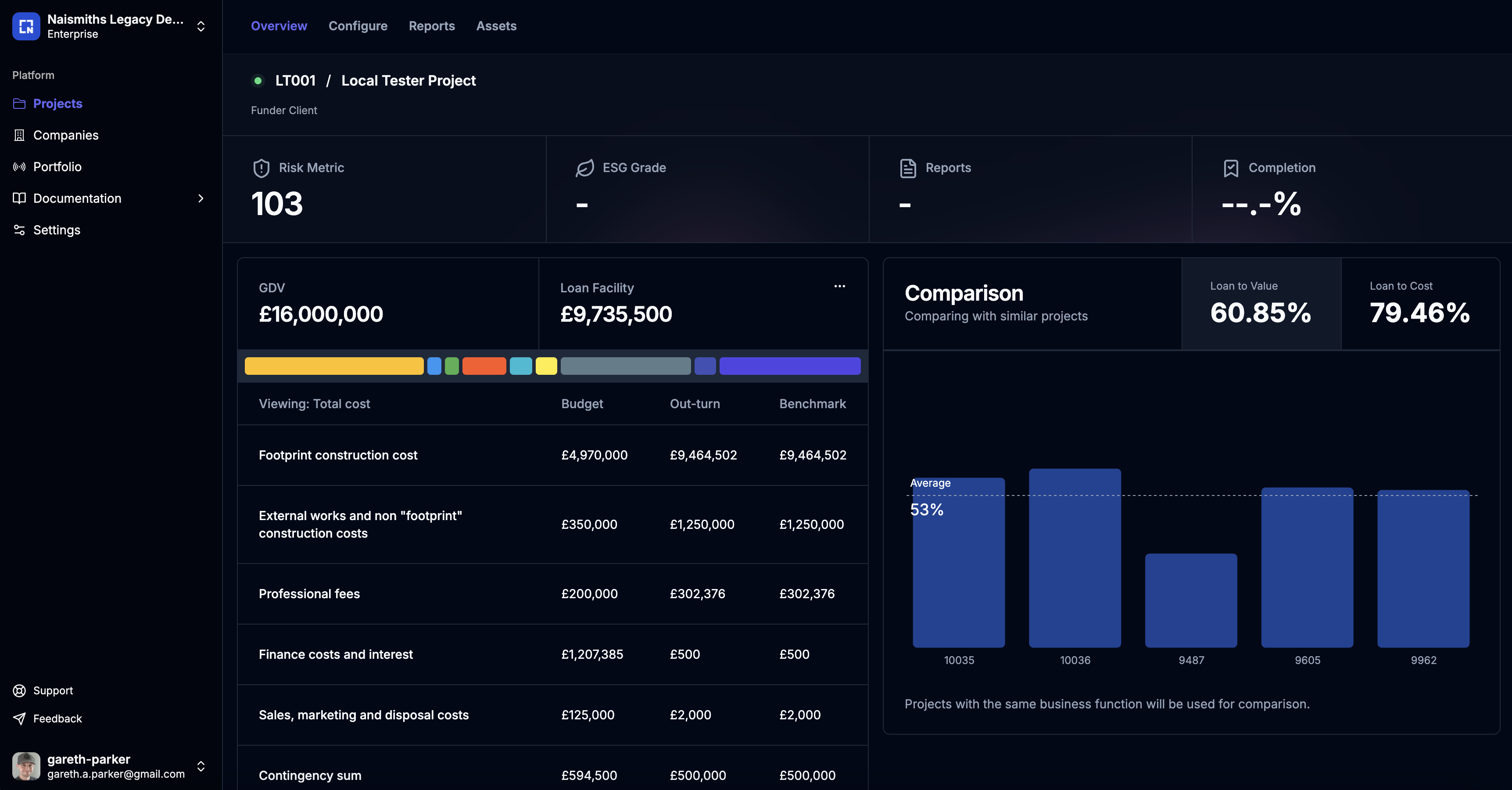The height and width of the screenshot is (790, 1512).
Task: Click the Reports document icon in card
Action: click(908, 168)
